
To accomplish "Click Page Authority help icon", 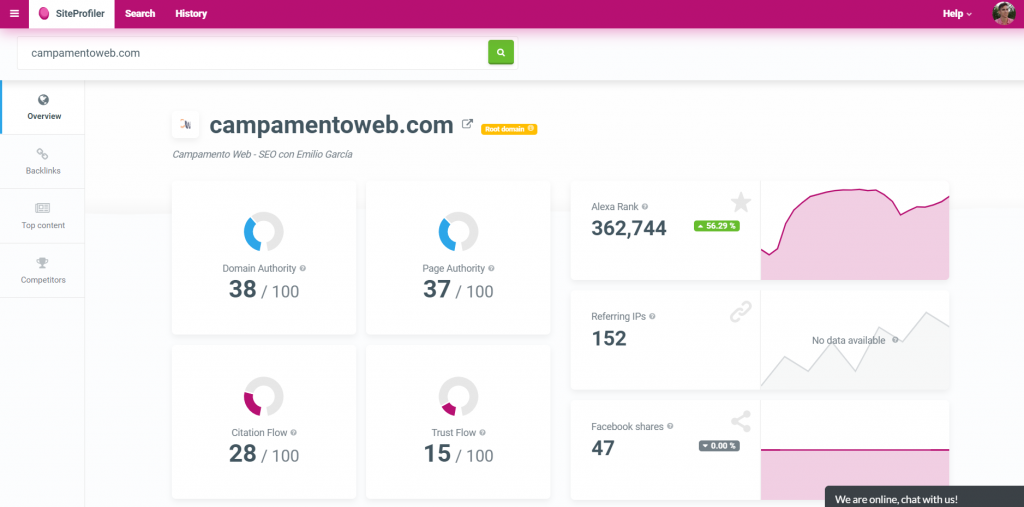I will [491, 268].
